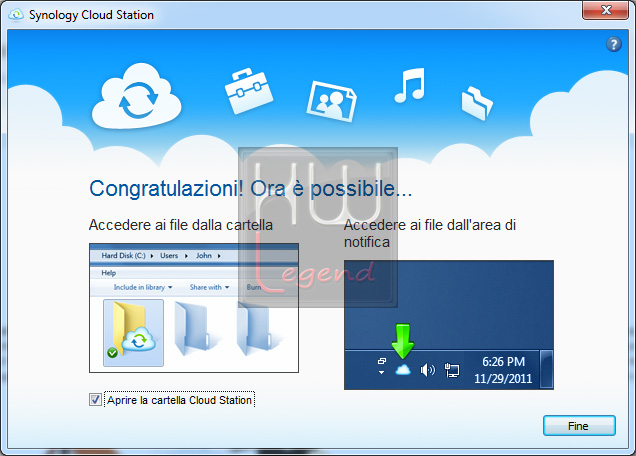This screenshot has height=456, width=636.
Task: Click the Fine button to finish setup
Action: [579, 426]
